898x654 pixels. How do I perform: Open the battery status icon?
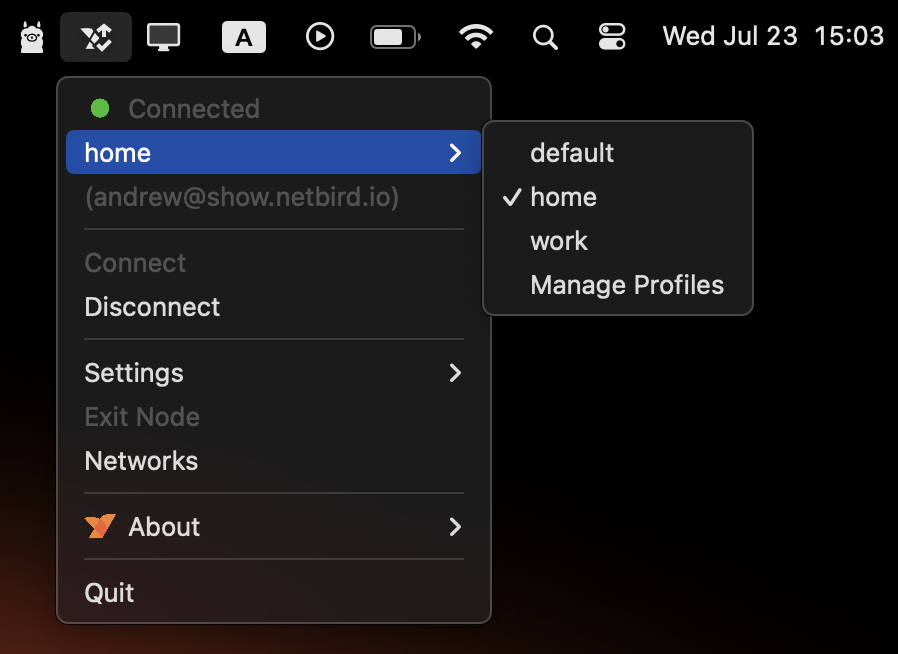coord(394,36)
